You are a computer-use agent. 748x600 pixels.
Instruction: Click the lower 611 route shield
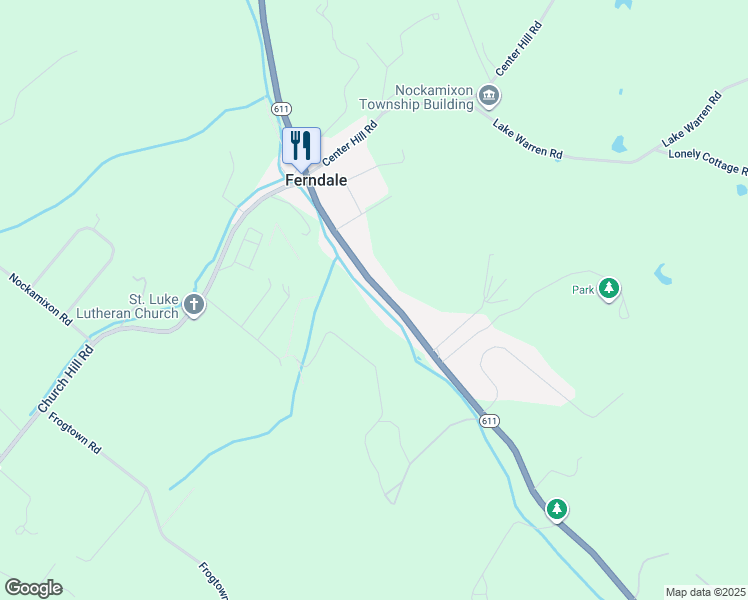[x=489, y=421]
